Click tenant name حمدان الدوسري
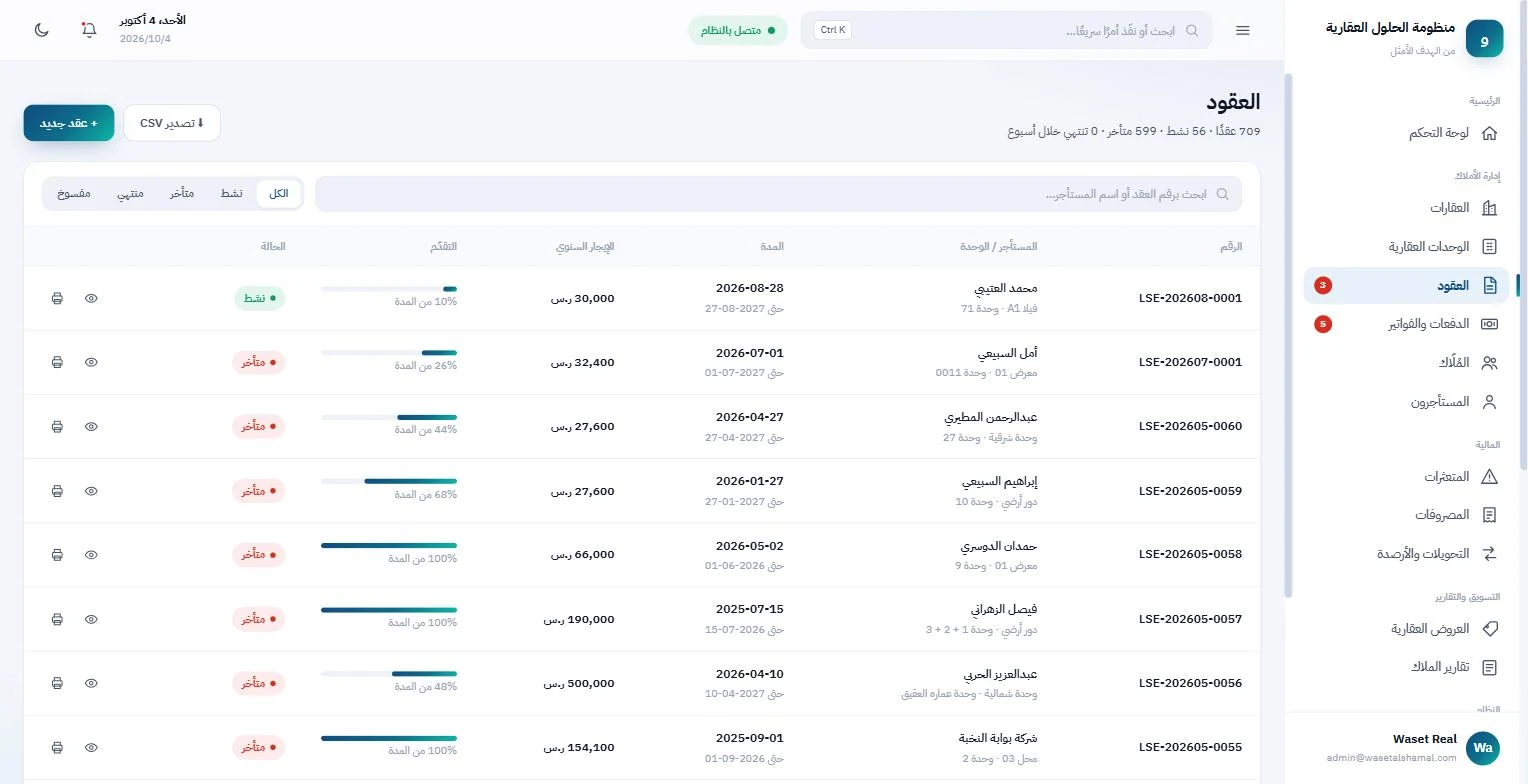1528x784 pixels. tap(998, 547)
